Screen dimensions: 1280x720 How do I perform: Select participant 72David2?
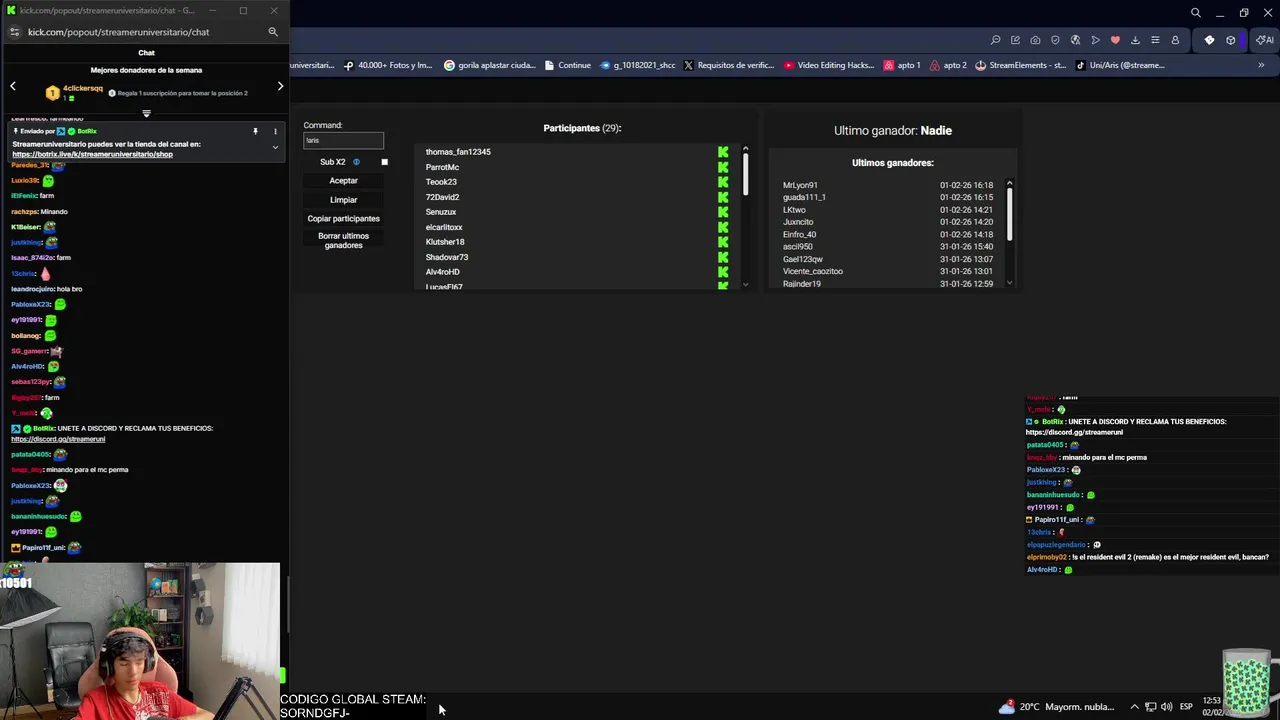tap(442, 197)
